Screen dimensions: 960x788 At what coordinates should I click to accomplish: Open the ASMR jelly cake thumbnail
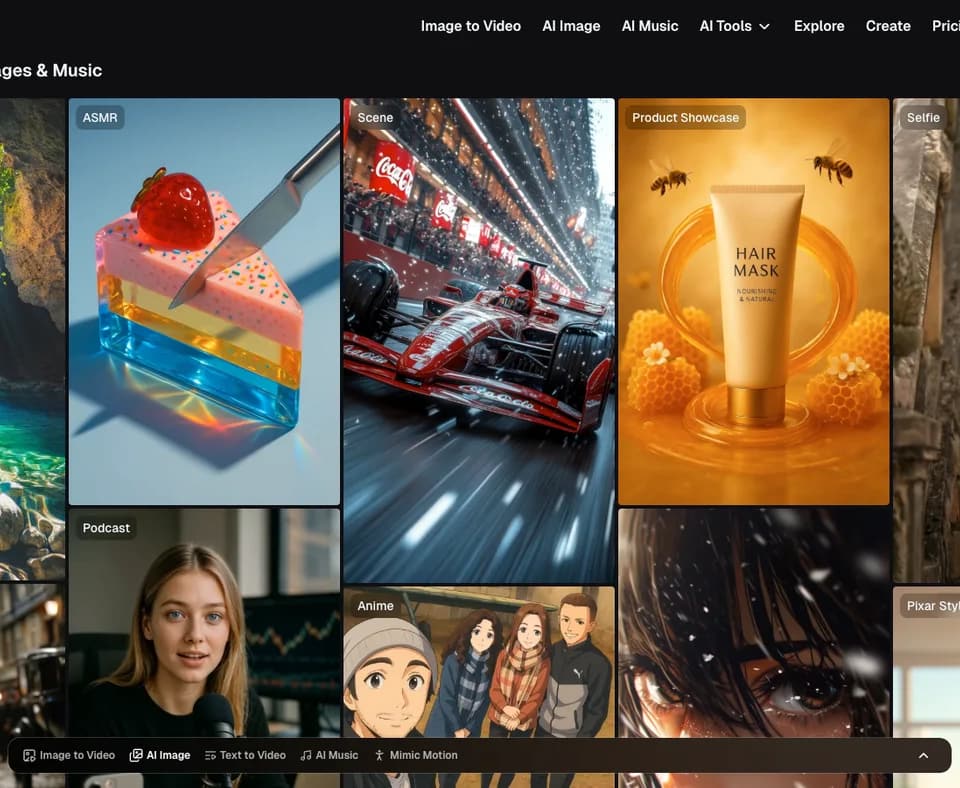pos(204,301)
